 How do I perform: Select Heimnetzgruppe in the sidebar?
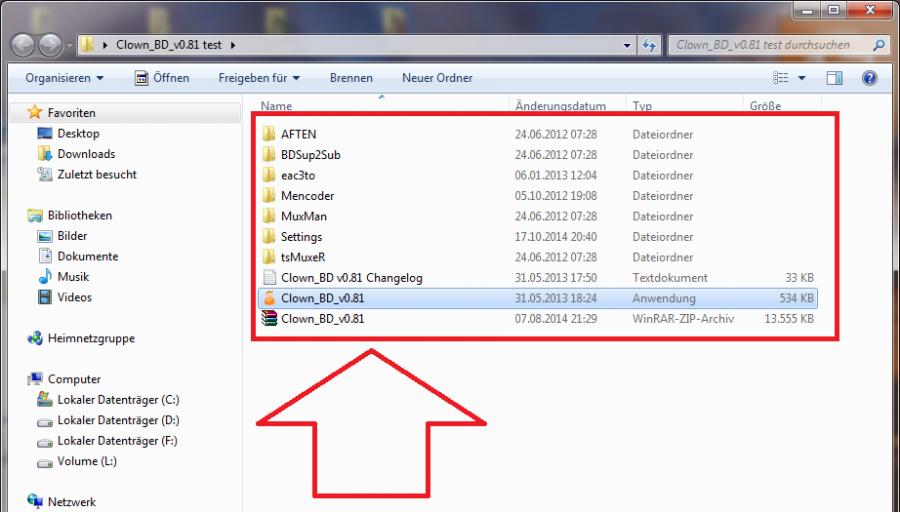coord(91,339)
